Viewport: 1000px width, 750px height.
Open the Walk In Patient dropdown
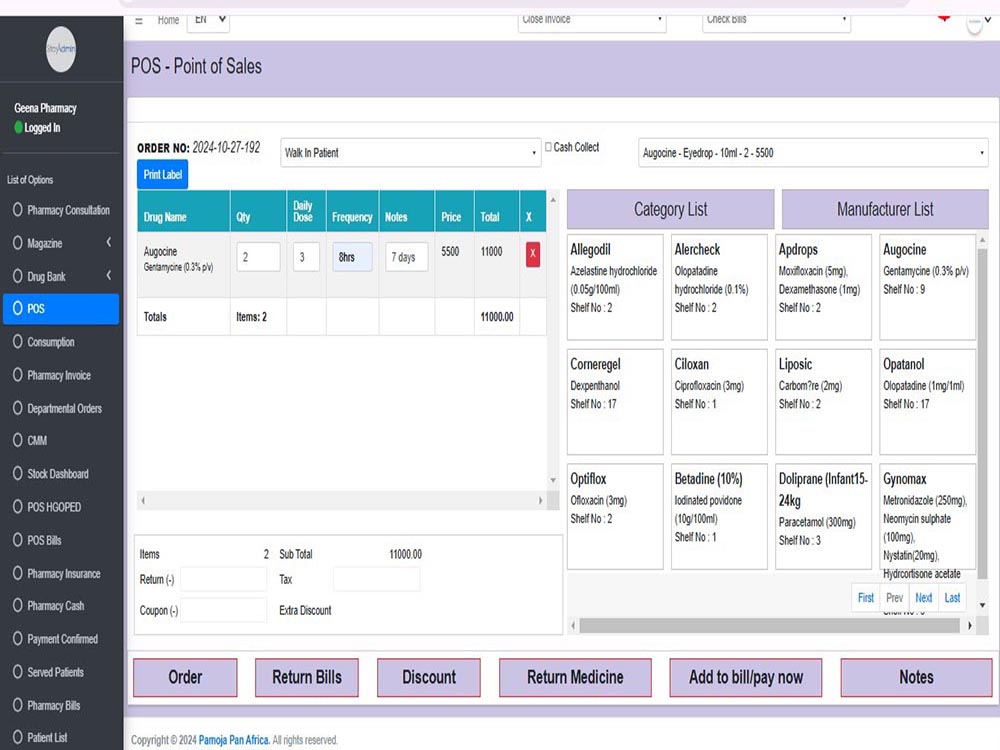(411, 153)
